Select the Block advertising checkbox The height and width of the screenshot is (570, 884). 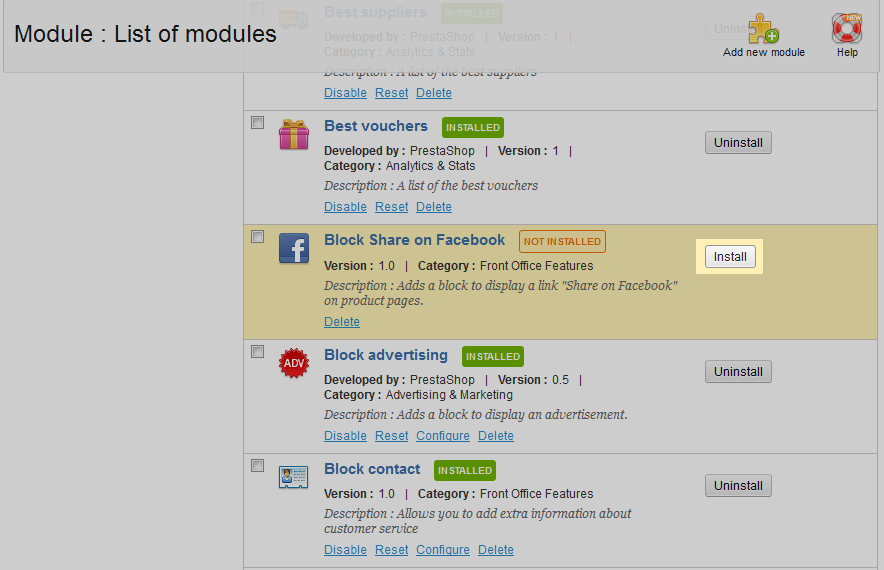(257, 352)
